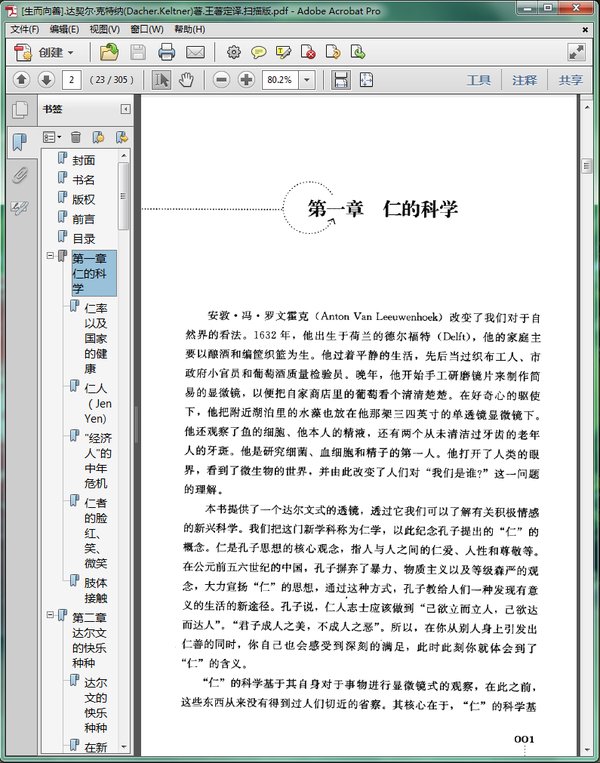The height and width of the screenshot is (763, 600).
Task: Click the find current bookmark icon
Action: pyautogui.click(x=122, y=137)
